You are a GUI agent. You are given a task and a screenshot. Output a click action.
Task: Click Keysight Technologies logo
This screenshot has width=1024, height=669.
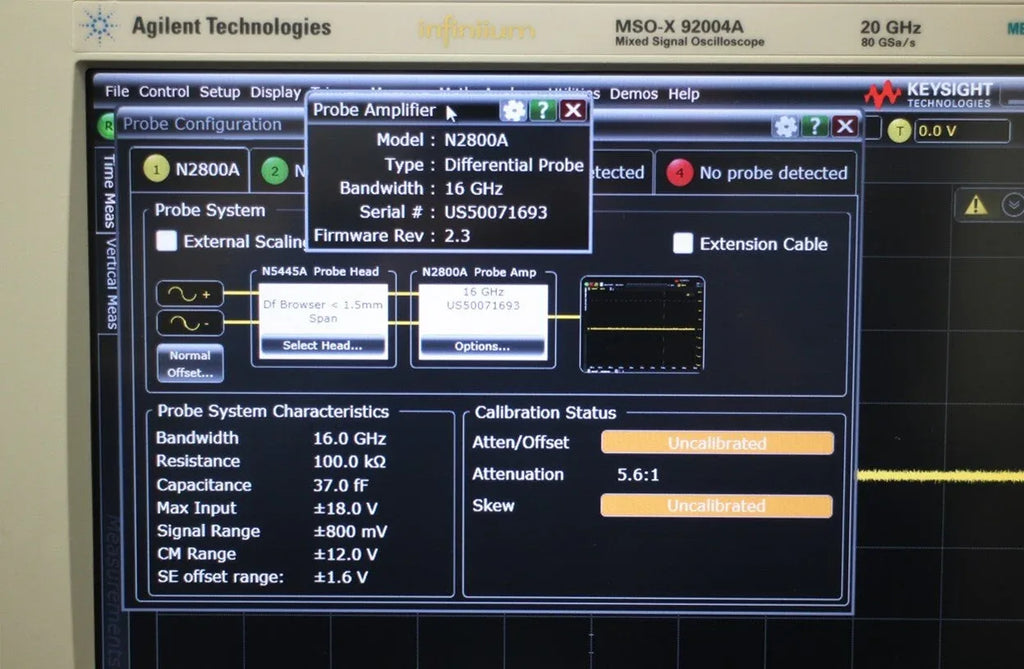point(929,95)
